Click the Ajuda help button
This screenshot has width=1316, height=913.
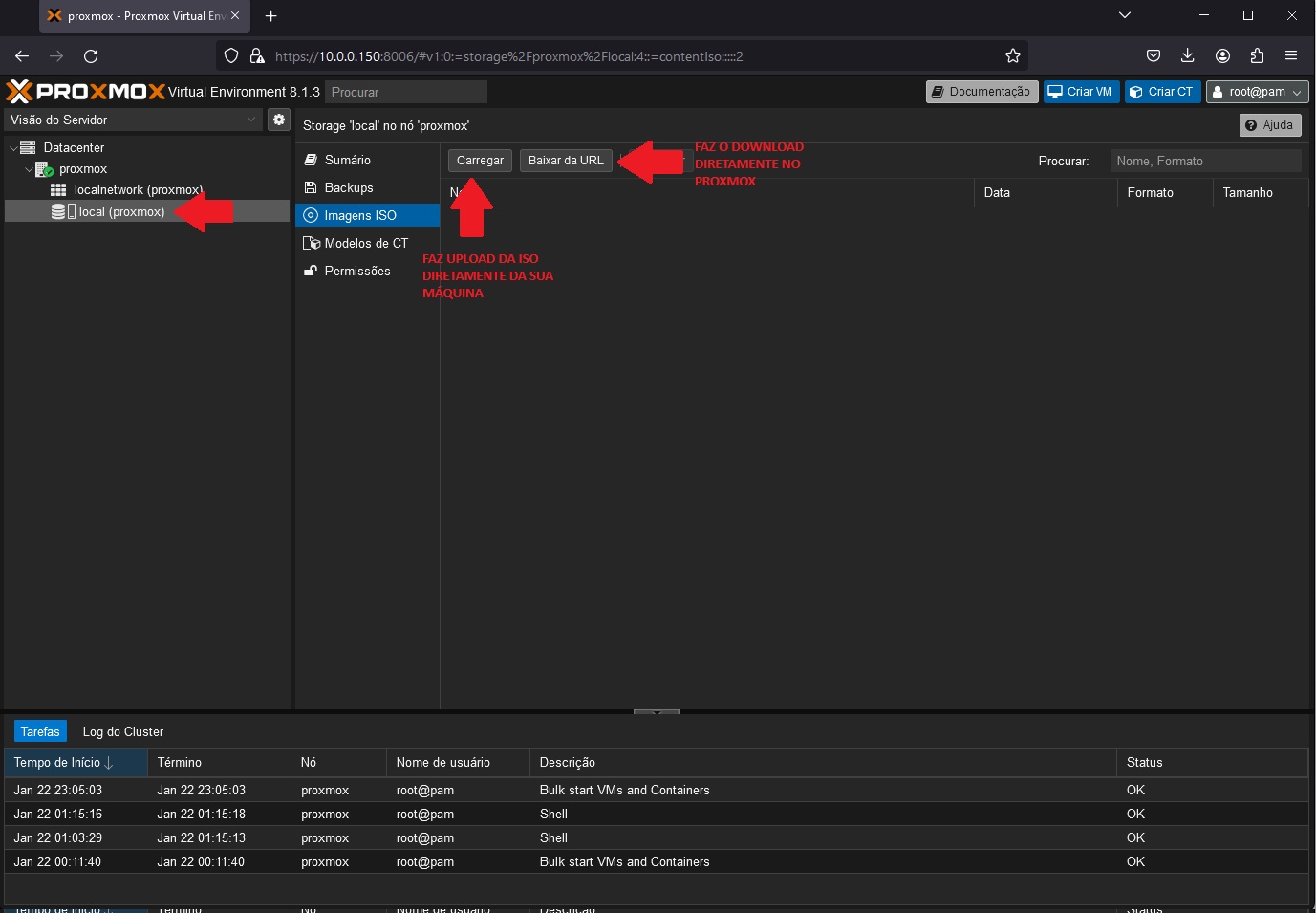click(1270, 125)
